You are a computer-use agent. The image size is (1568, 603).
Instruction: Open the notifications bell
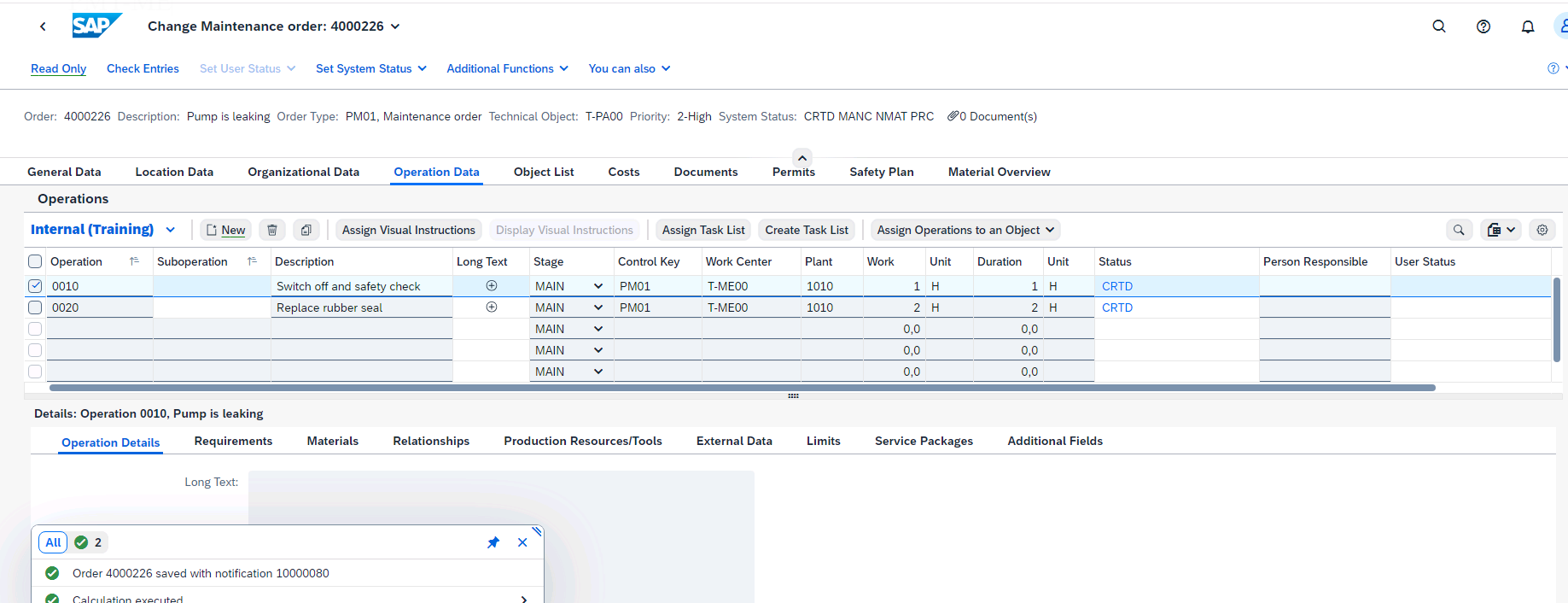tap(1527, 26)
